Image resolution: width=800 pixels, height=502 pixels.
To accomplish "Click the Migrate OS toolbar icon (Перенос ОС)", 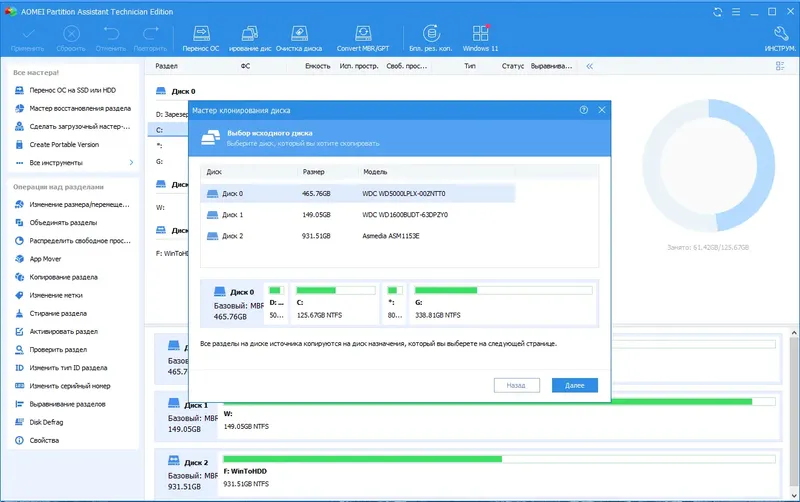I will 201,38.
